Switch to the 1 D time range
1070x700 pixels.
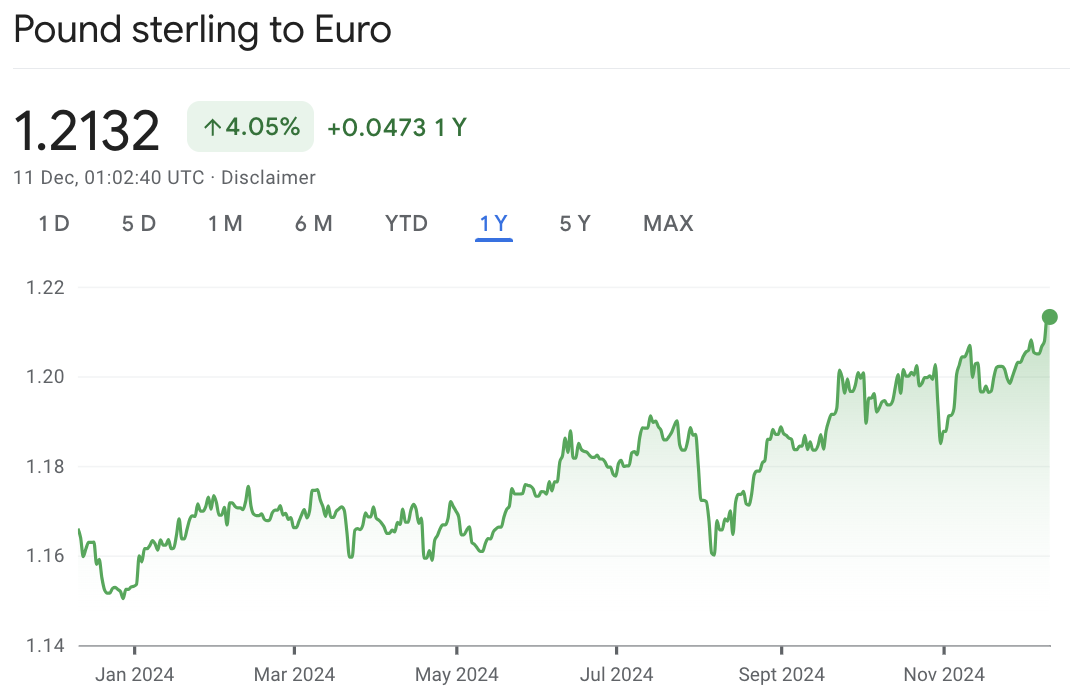click(54, 223)
